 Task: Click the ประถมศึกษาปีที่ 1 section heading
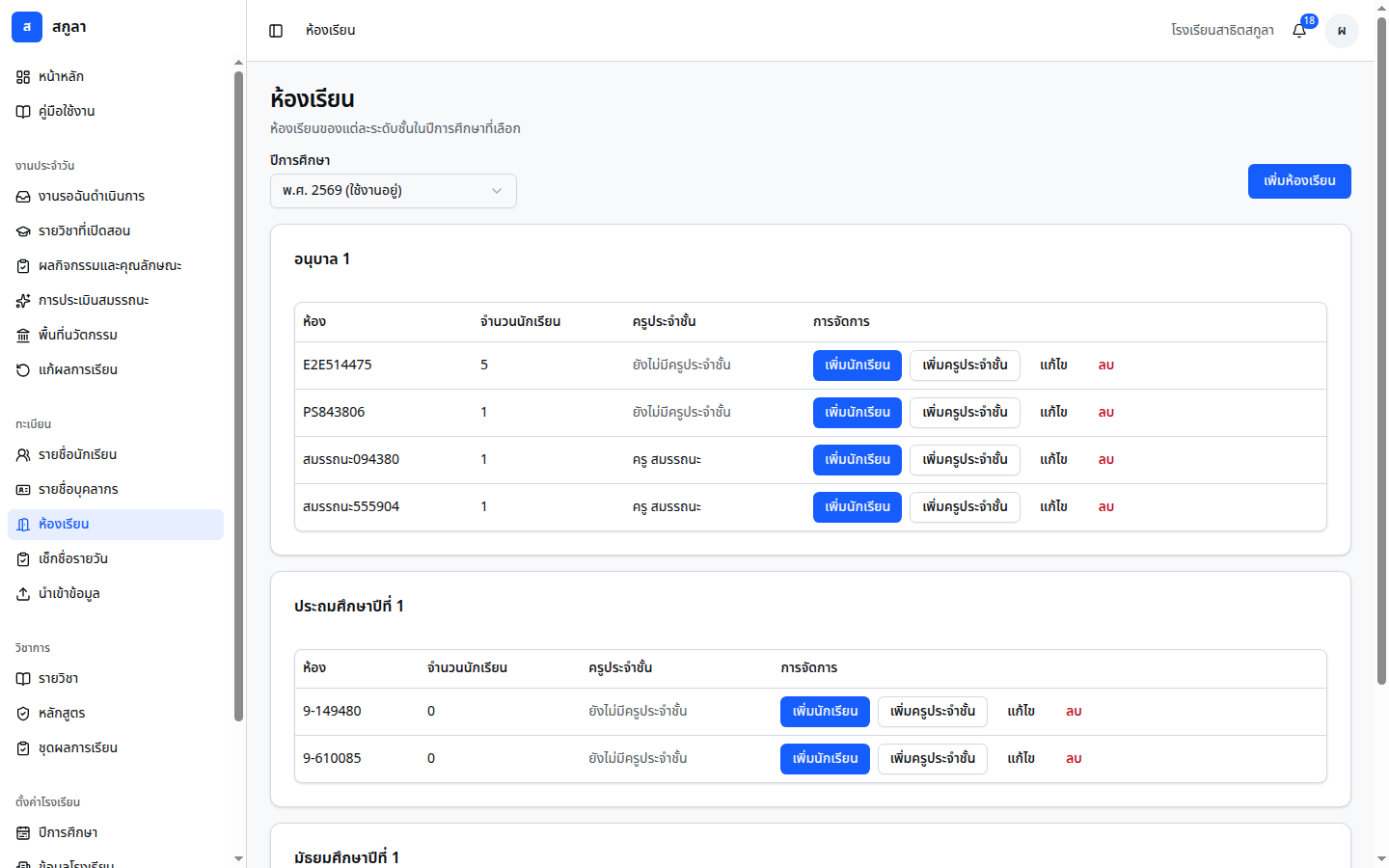point(349,607)
